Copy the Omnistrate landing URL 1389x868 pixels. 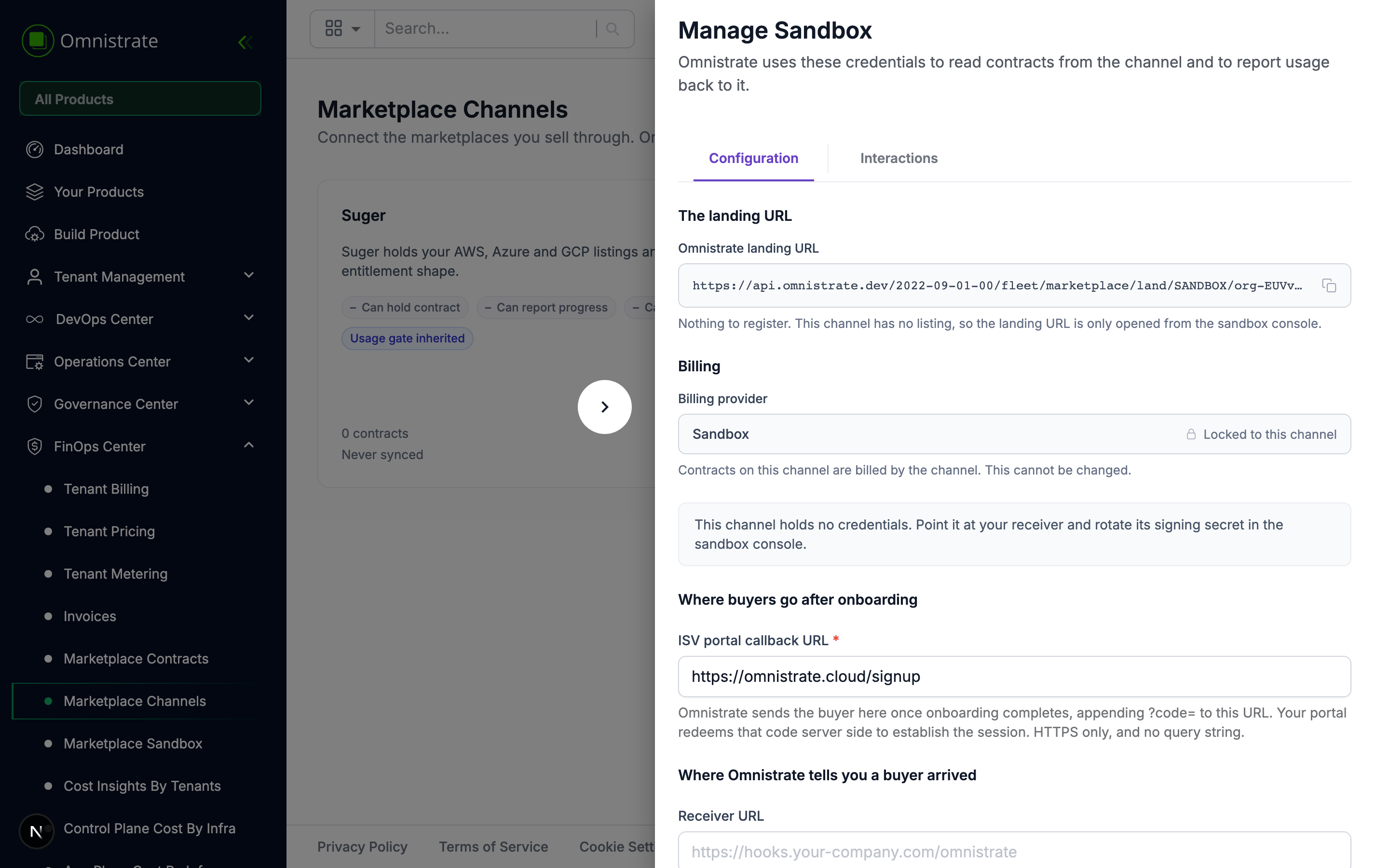click(1329, 285)
